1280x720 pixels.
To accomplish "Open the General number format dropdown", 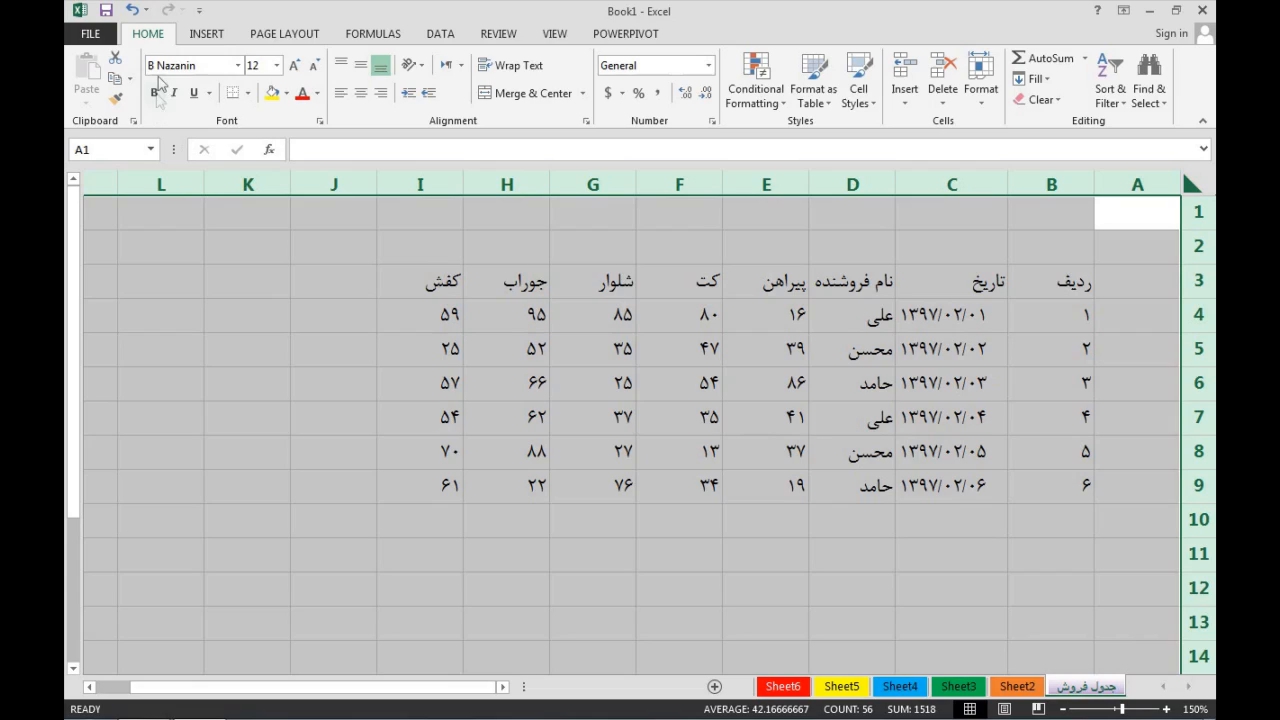I will click(708, 66).
